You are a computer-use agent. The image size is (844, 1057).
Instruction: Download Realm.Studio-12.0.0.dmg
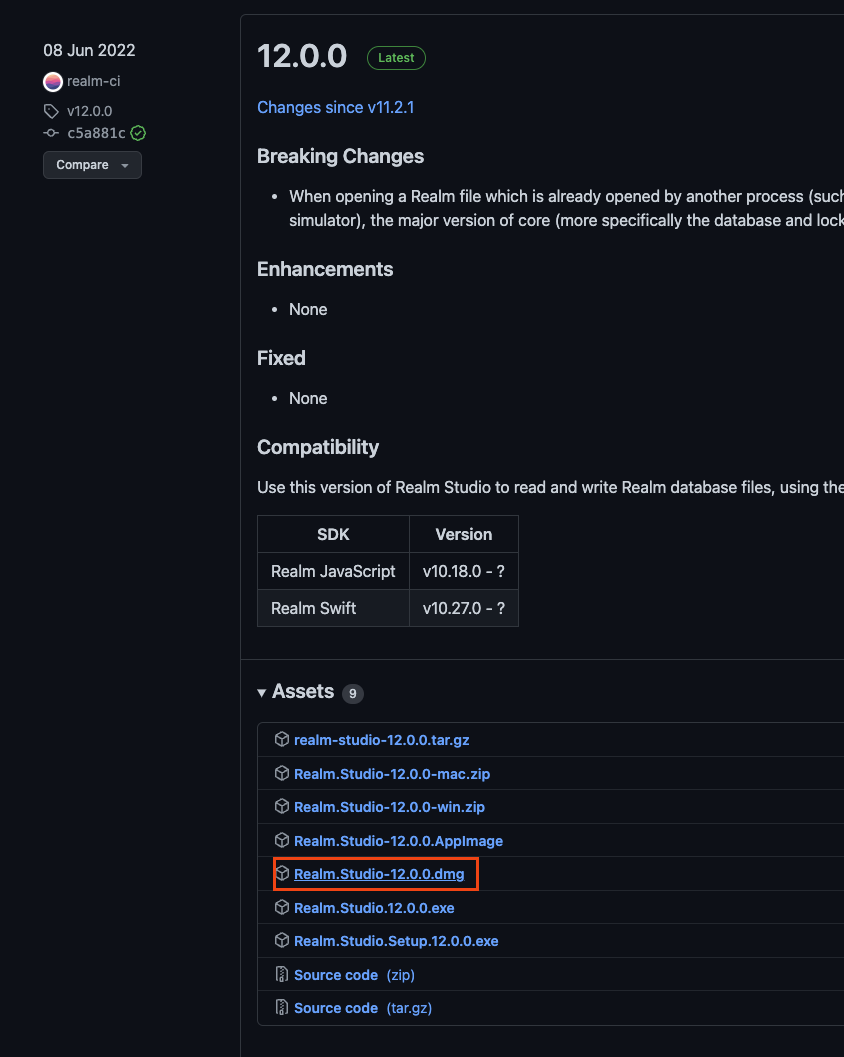pyautogui.click(x=379, y=874)
